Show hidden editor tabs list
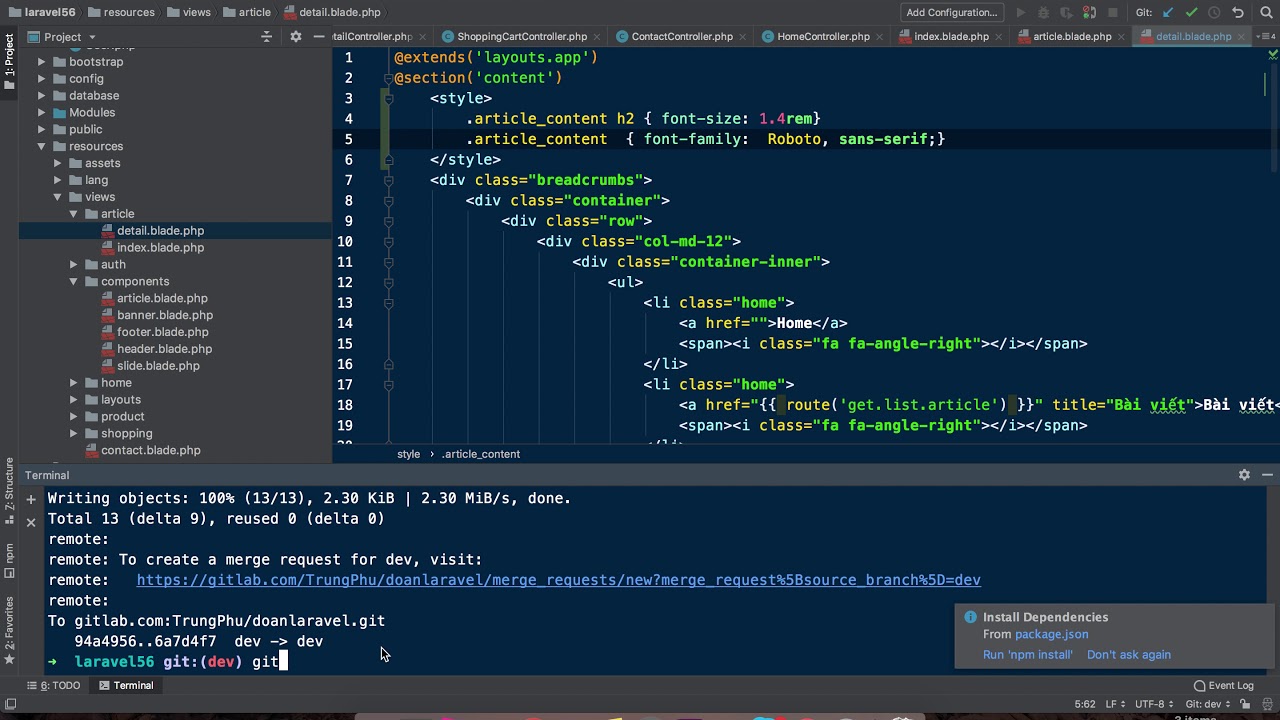 [x=1267, y=37]
